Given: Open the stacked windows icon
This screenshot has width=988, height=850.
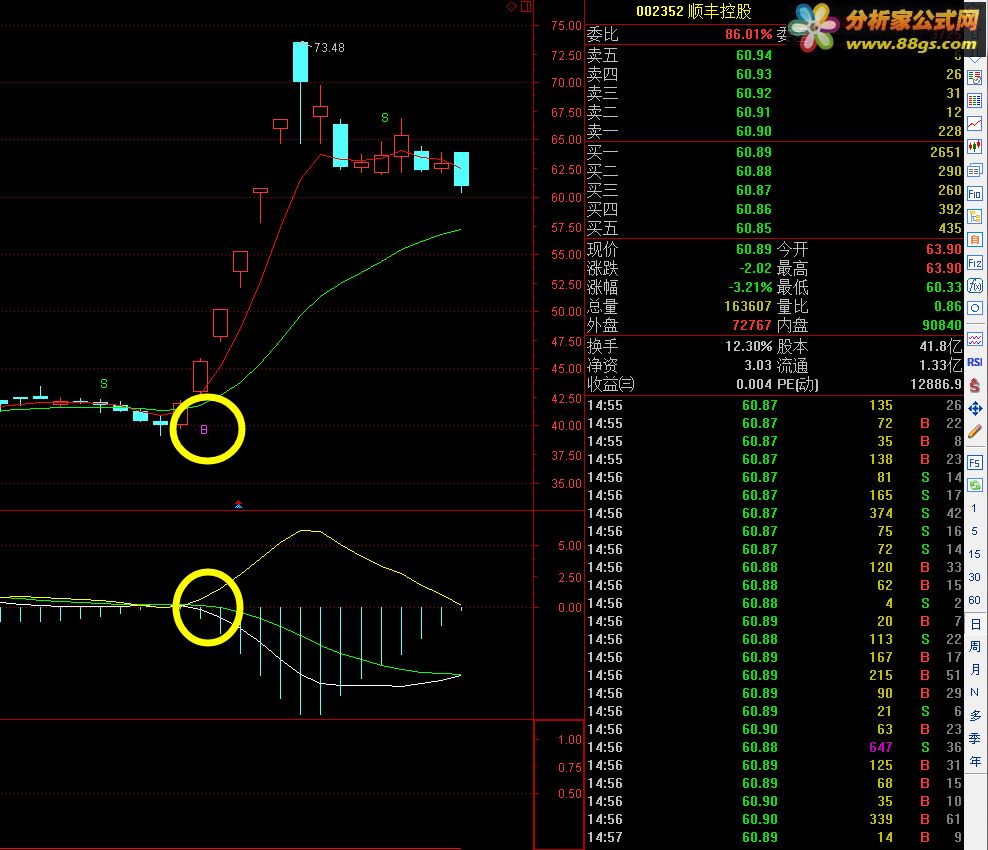Looking at the screenshot, I should (975, 170).
